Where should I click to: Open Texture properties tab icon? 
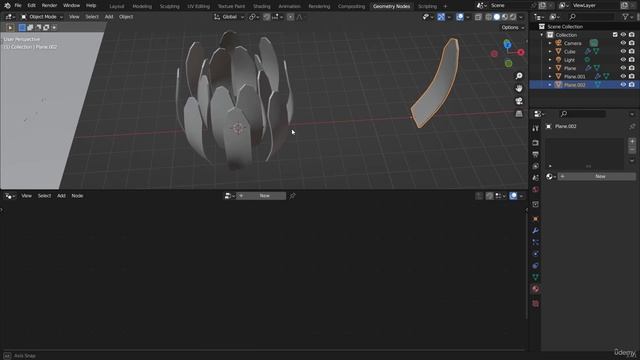[536, 304]
